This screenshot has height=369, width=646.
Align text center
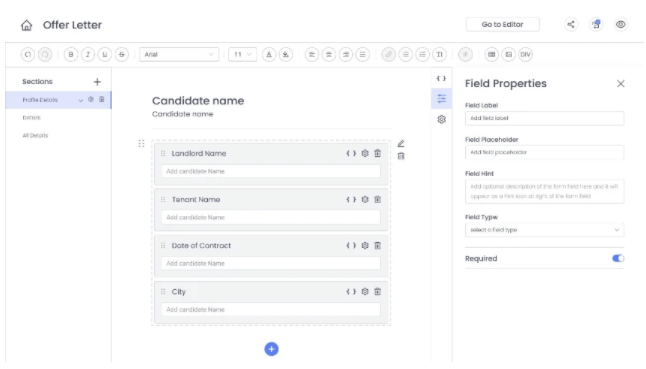[x=329, y=54]
